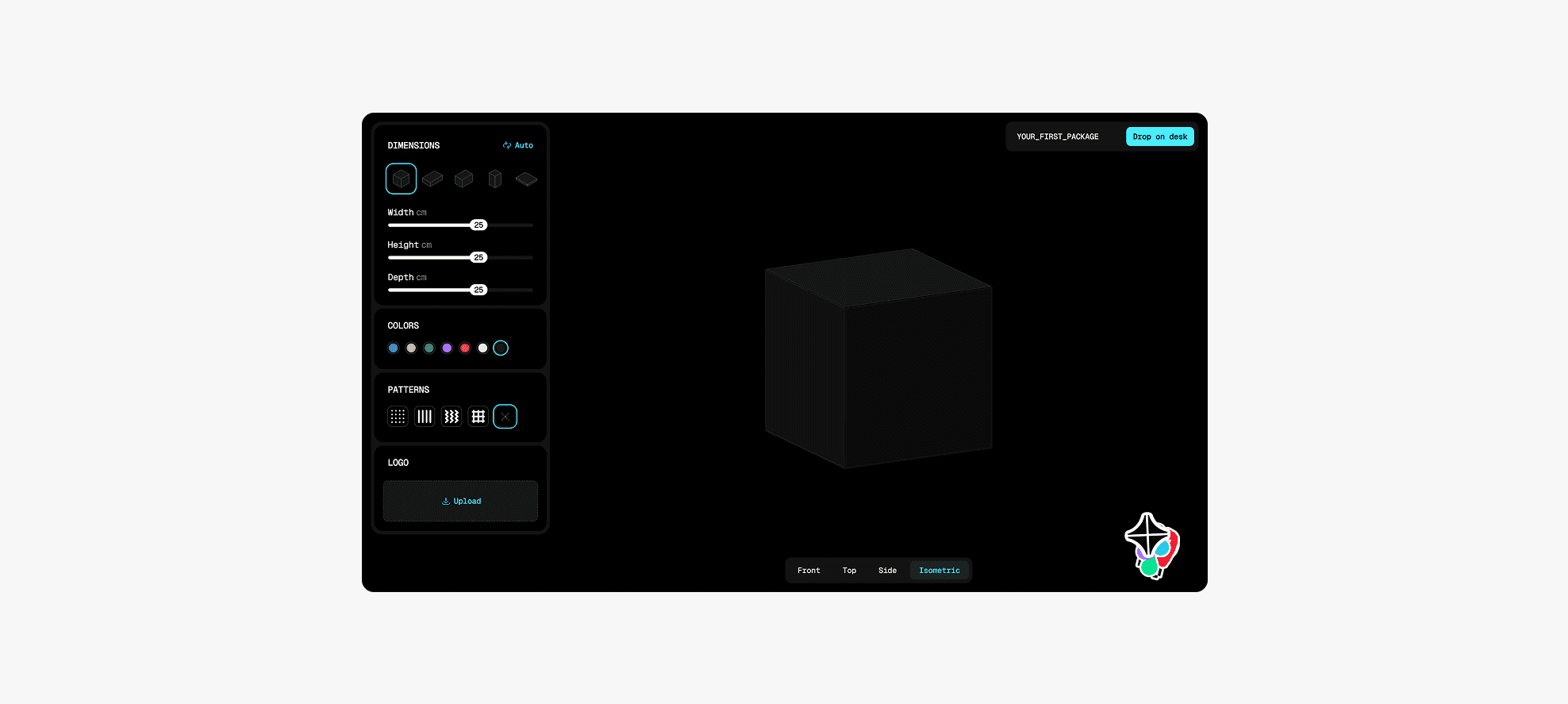Choose the blue color swatch
The image size is (1568, 704).
click(393, 348)
